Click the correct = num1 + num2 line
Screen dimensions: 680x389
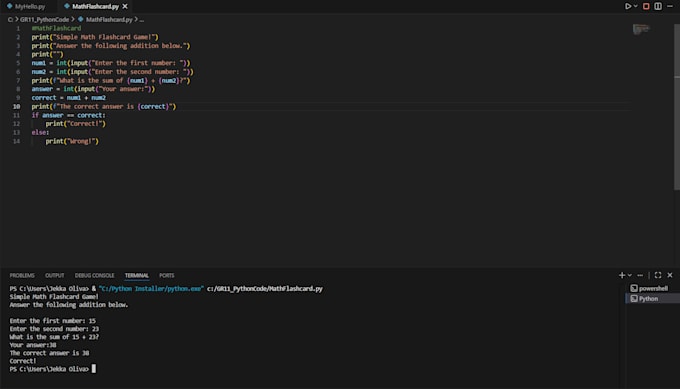pos(69,98)
